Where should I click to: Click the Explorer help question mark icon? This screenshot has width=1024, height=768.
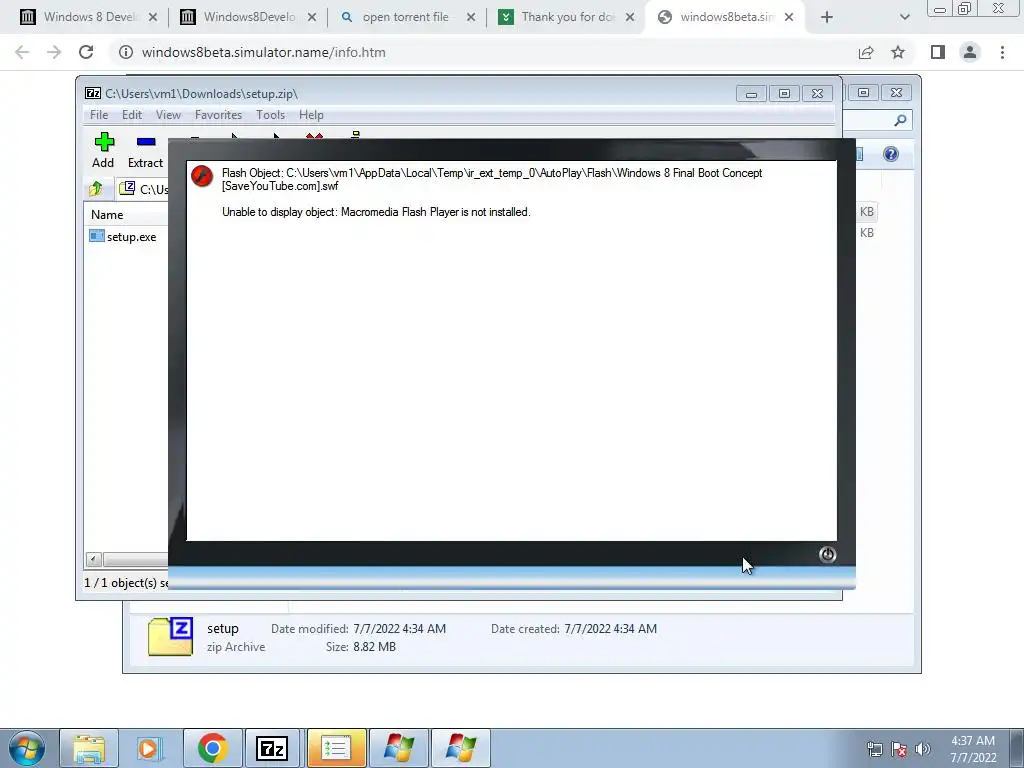pyautogui.click(x=891, y=154)
